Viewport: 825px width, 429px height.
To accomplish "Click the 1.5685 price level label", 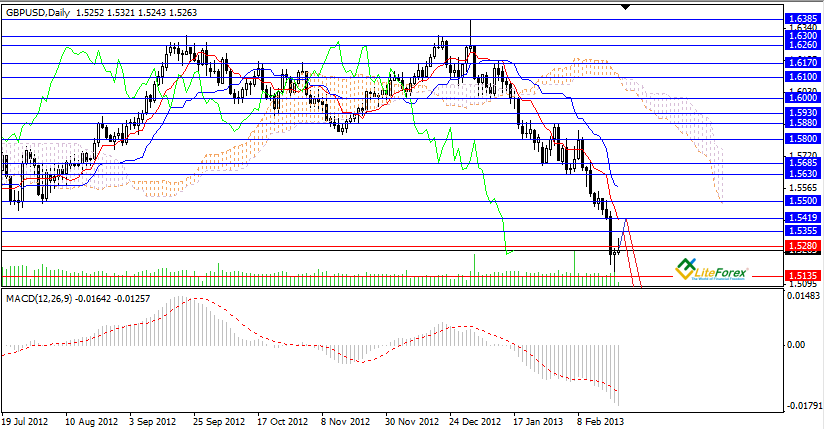I will 802,163.
